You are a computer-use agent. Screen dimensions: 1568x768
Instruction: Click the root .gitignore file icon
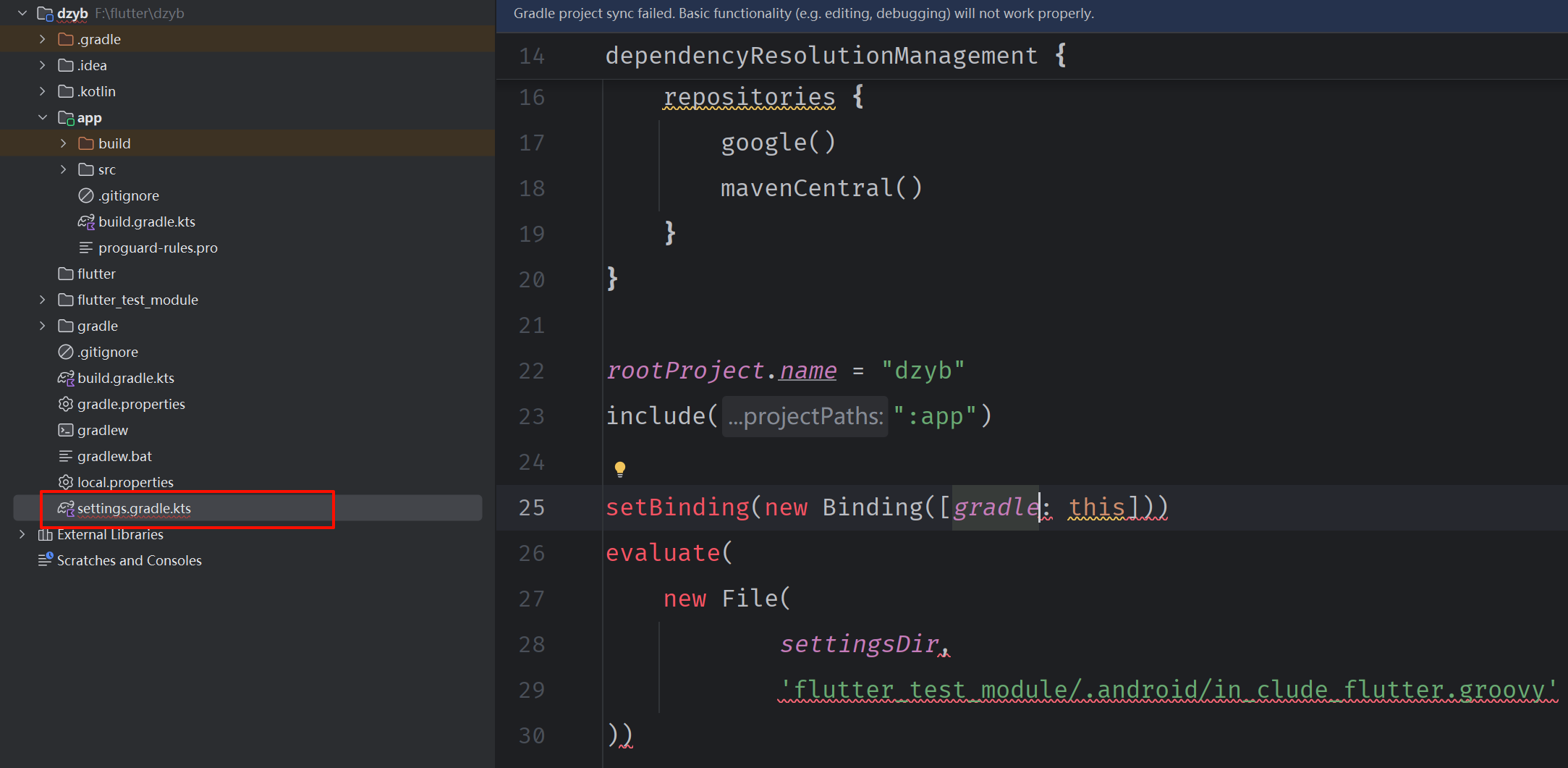click(66, 352)
